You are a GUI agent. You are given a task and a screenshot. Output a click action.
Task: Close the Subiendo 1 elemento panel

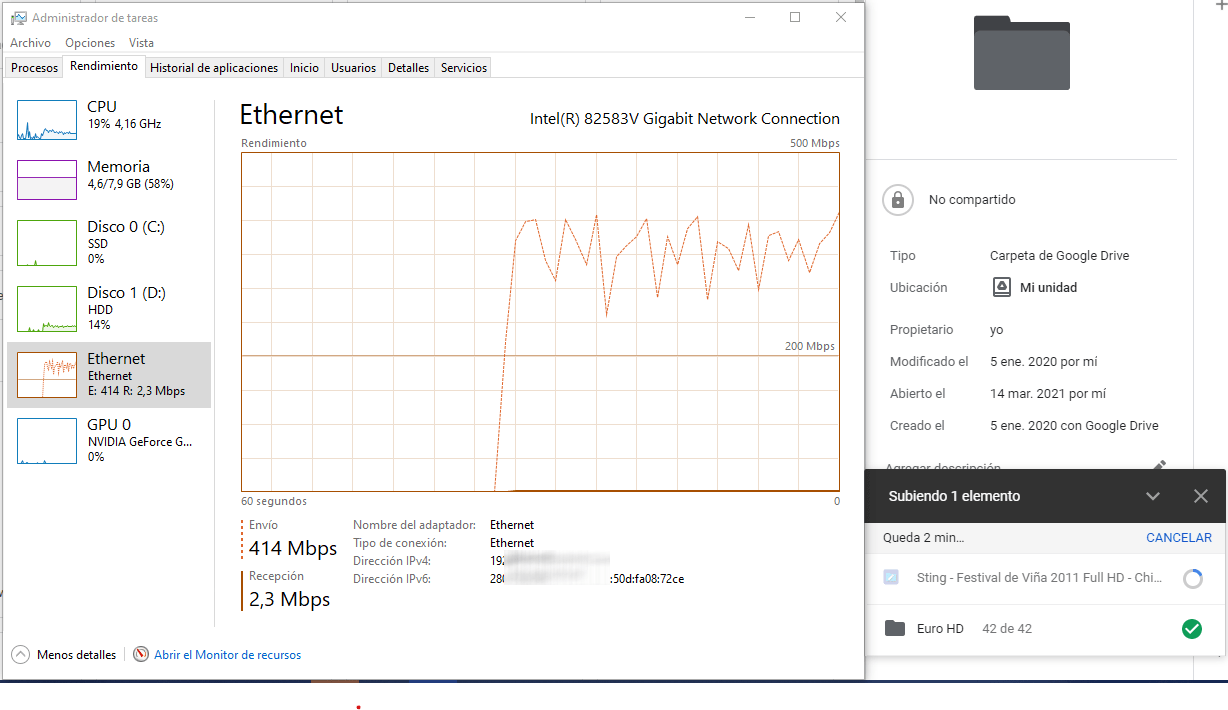point(1201,496)
